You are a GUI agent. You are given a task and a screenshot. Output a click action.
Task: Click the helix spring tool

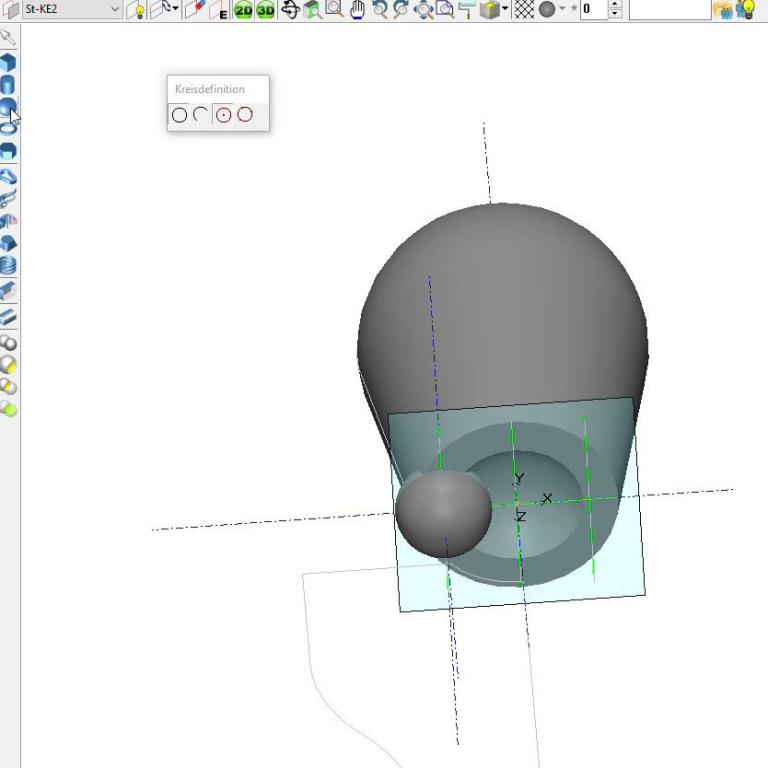click(x=8, y=265)
